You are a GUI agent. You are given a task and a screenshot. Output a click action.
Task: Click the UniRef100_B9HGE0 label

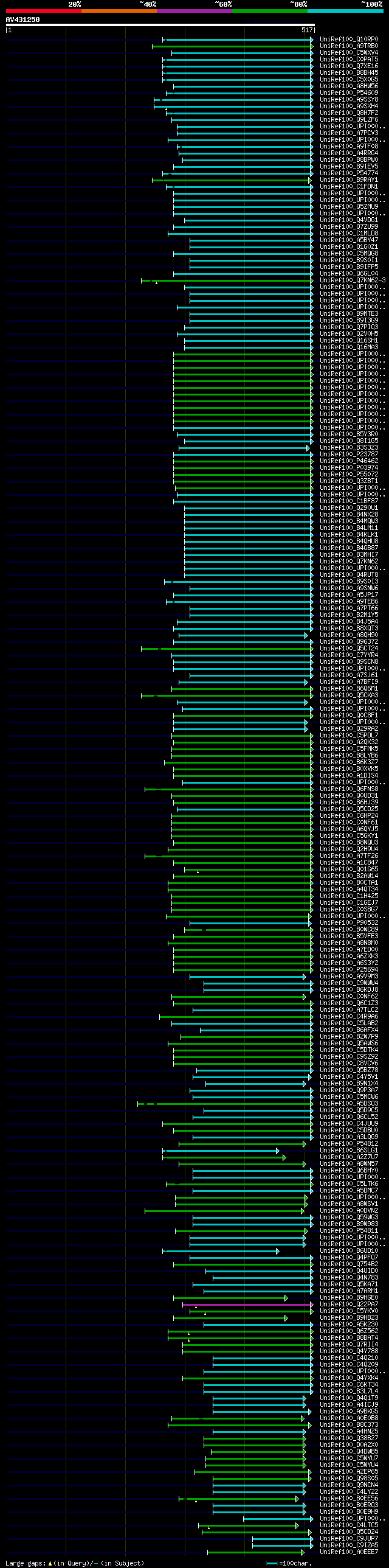[349, 1298]
